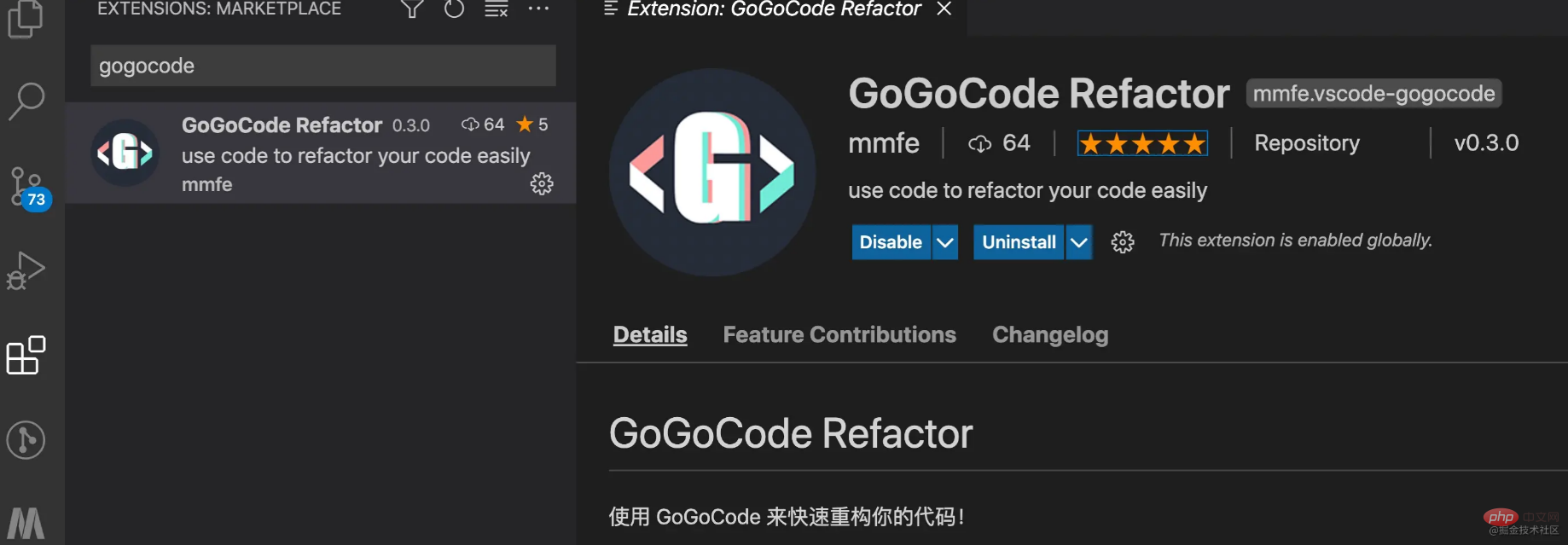Click the GoGoCode logo in the list
Image resolution: width=1568 pixels, height=545 pixels.
click(x=125, y=153)
